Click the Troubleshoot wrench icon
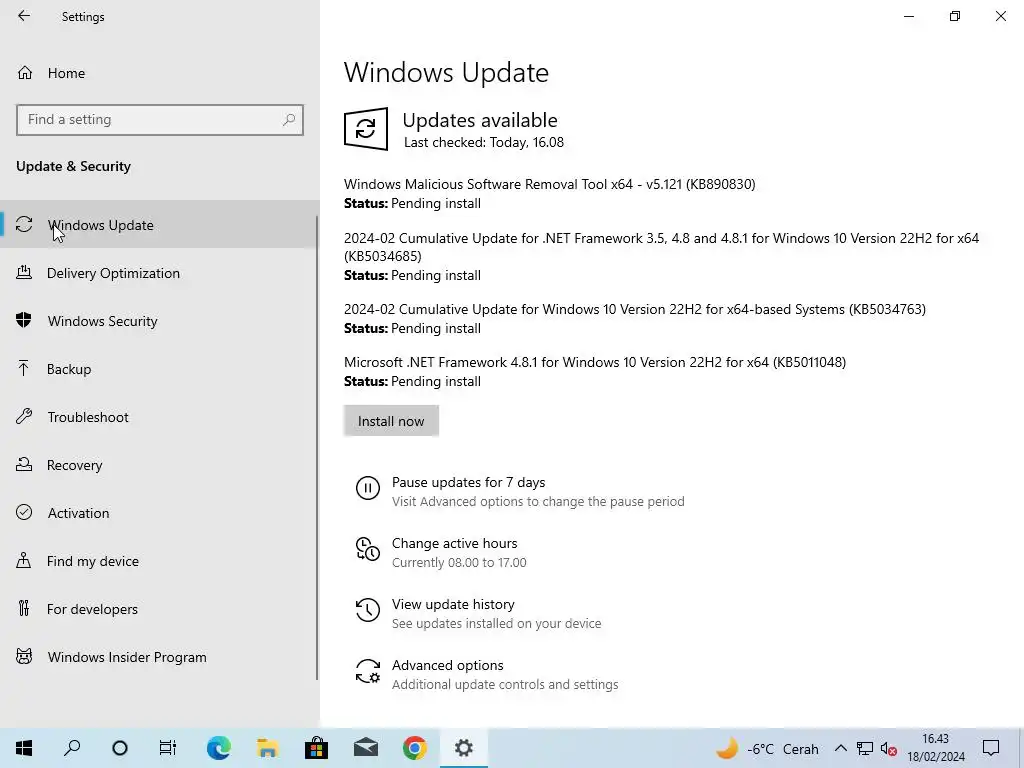The width and height of the screenshot is (1024, 768). click(24, 417)
